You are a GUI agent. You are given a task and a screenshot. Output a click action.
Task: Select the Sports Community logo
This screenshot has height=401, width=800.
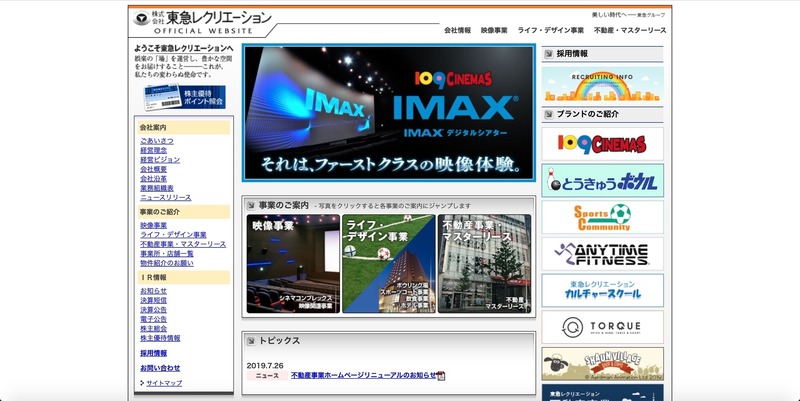pyautogui.click(x=602, y=217)
